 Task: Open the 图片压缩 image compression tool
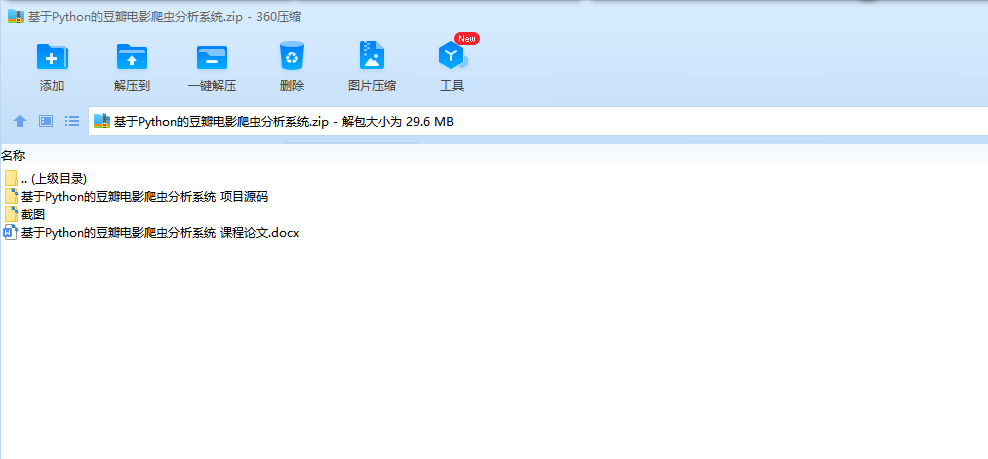point(372,55)
